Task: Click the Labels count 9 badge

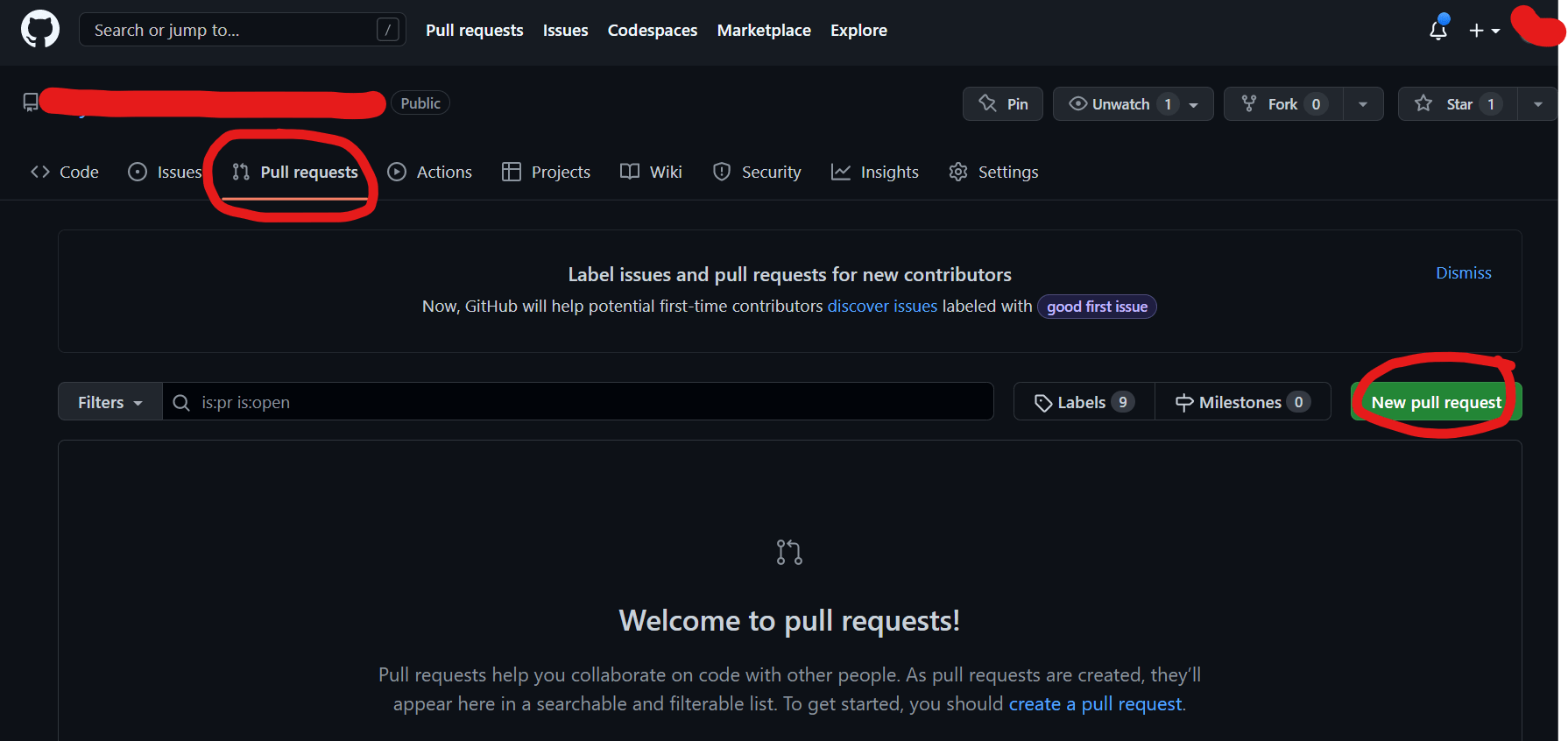Action: pos(1123,402)
